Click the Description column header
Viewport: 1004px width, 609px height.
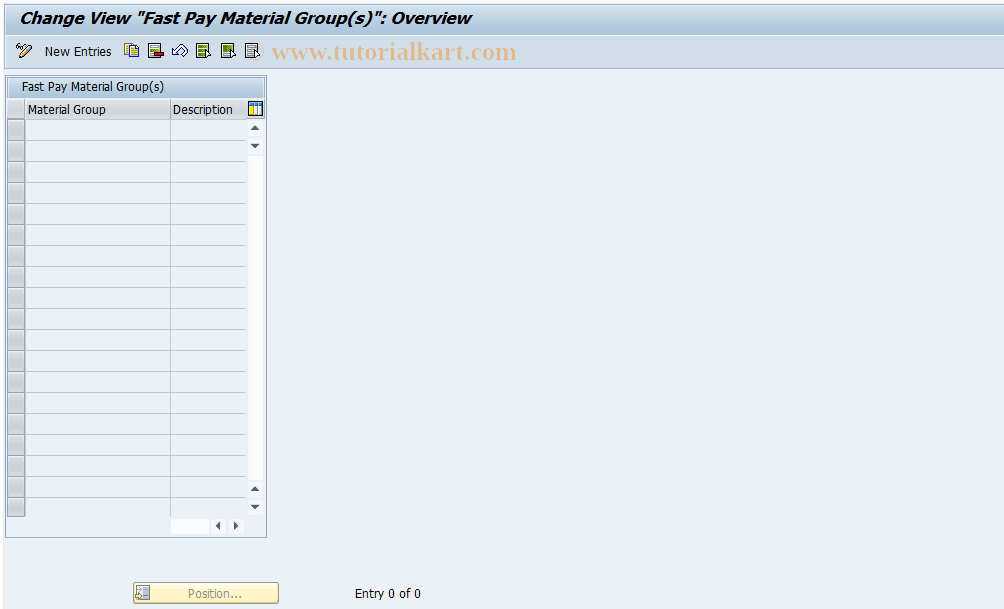(x=203, y=109)
